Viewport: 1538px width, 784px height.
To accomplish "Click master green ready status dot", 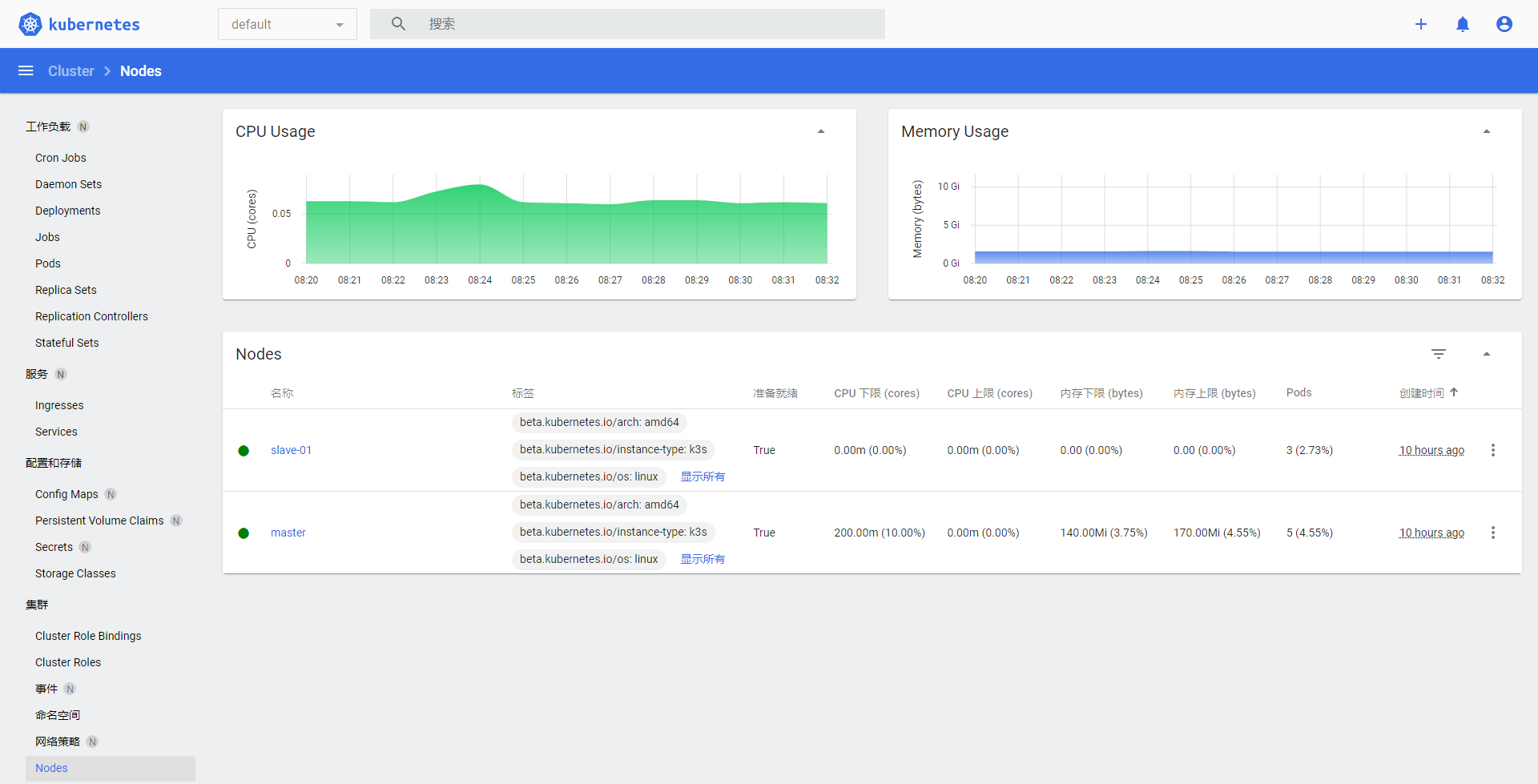I will pyautogui.click(x=244, y=533).
